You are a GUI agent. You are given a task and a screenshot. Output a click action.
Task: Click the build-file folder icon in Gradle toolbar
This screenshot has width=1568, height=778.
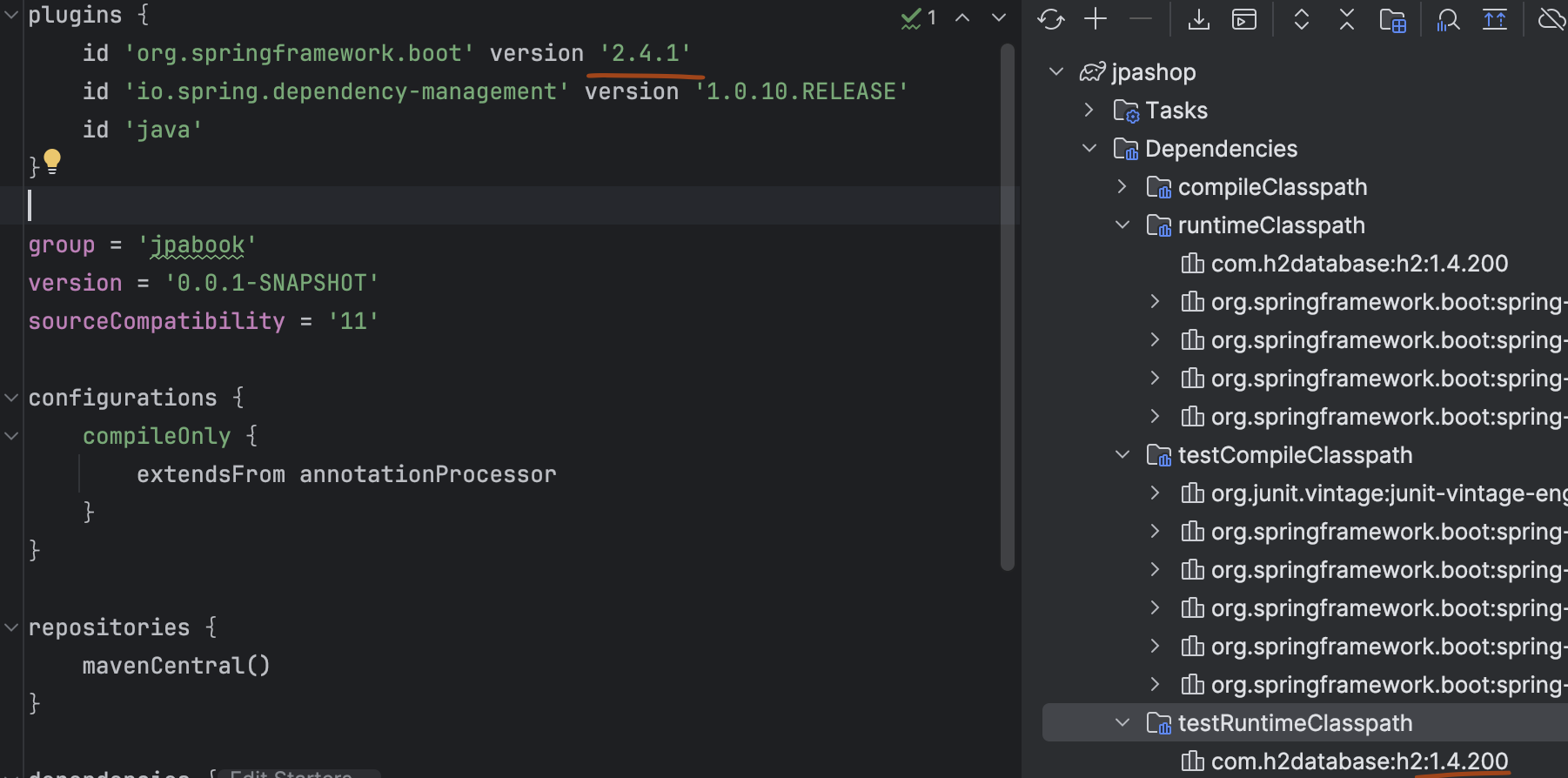coord(1393,20)
